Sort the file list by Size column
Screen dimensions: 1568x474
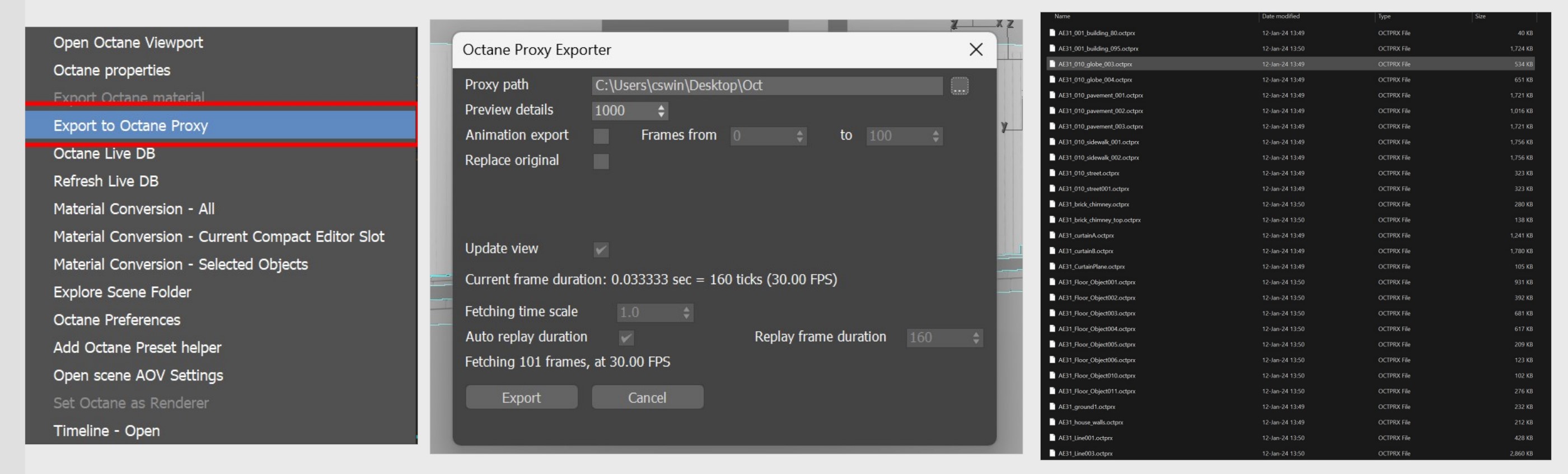coord(1480,16)
